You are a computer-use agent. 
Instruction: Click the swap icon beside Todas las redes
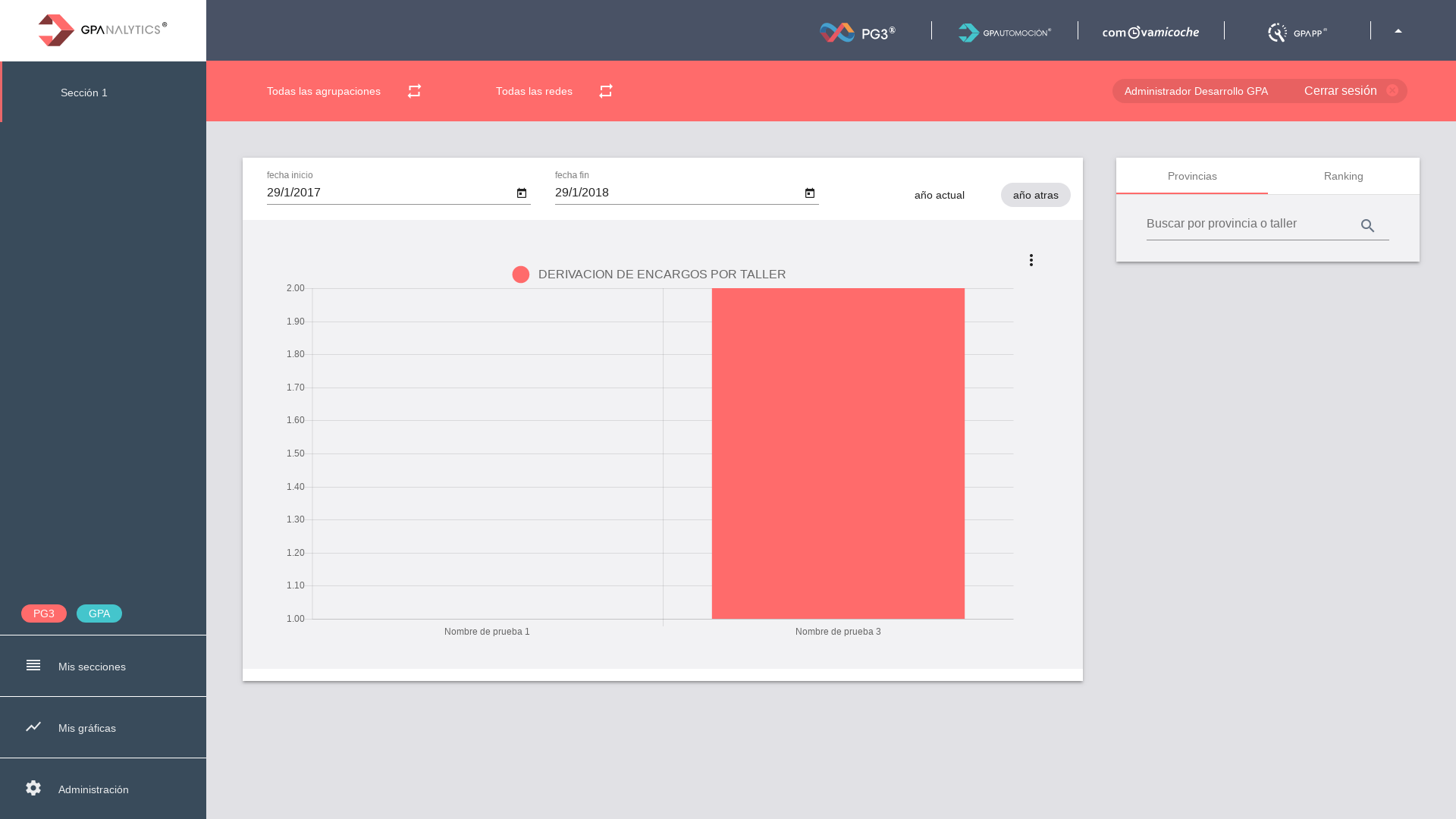[x=605, y=91]
